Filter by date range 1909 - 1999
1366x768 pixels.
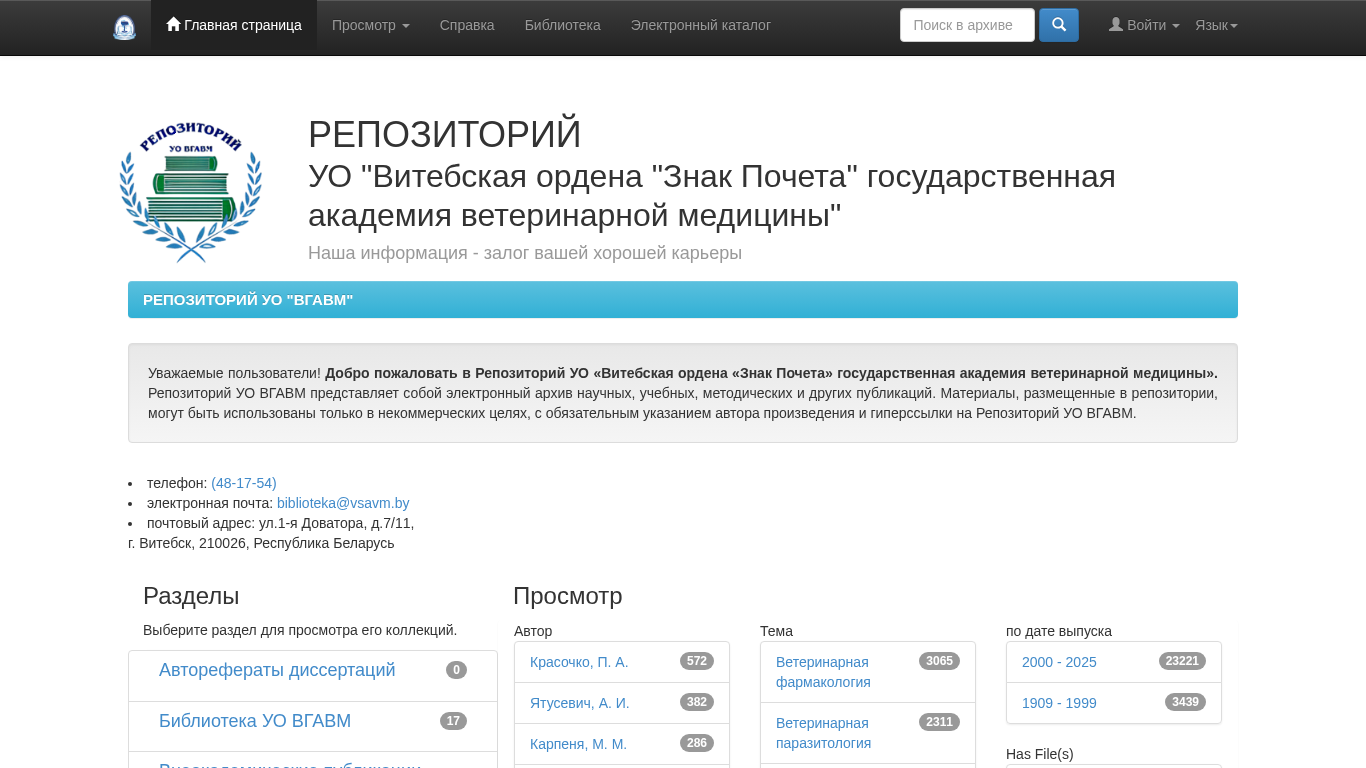[1059, 703]
